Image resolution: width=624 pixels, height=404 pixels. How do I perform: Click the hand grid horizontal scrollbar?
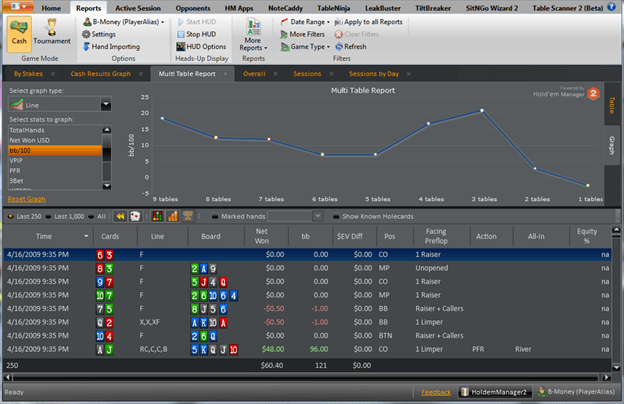coord(305,377)
